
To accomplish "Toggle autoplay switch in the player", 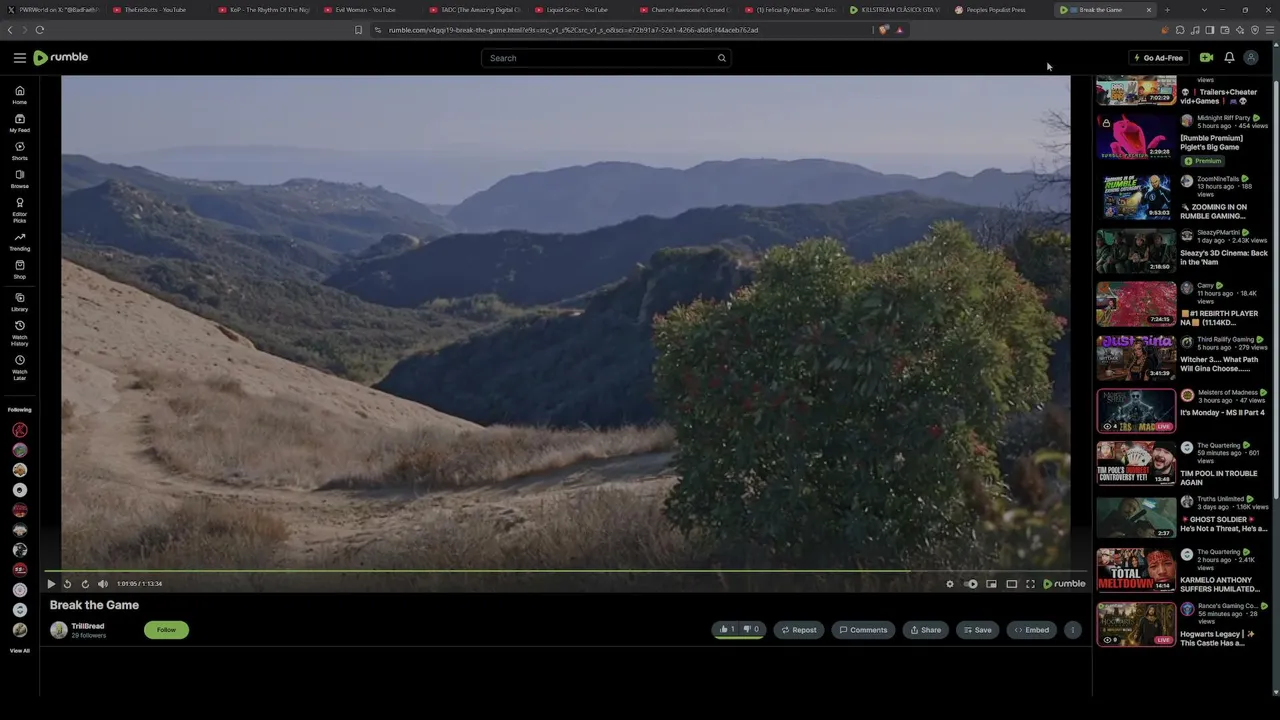I will point(971,584).
